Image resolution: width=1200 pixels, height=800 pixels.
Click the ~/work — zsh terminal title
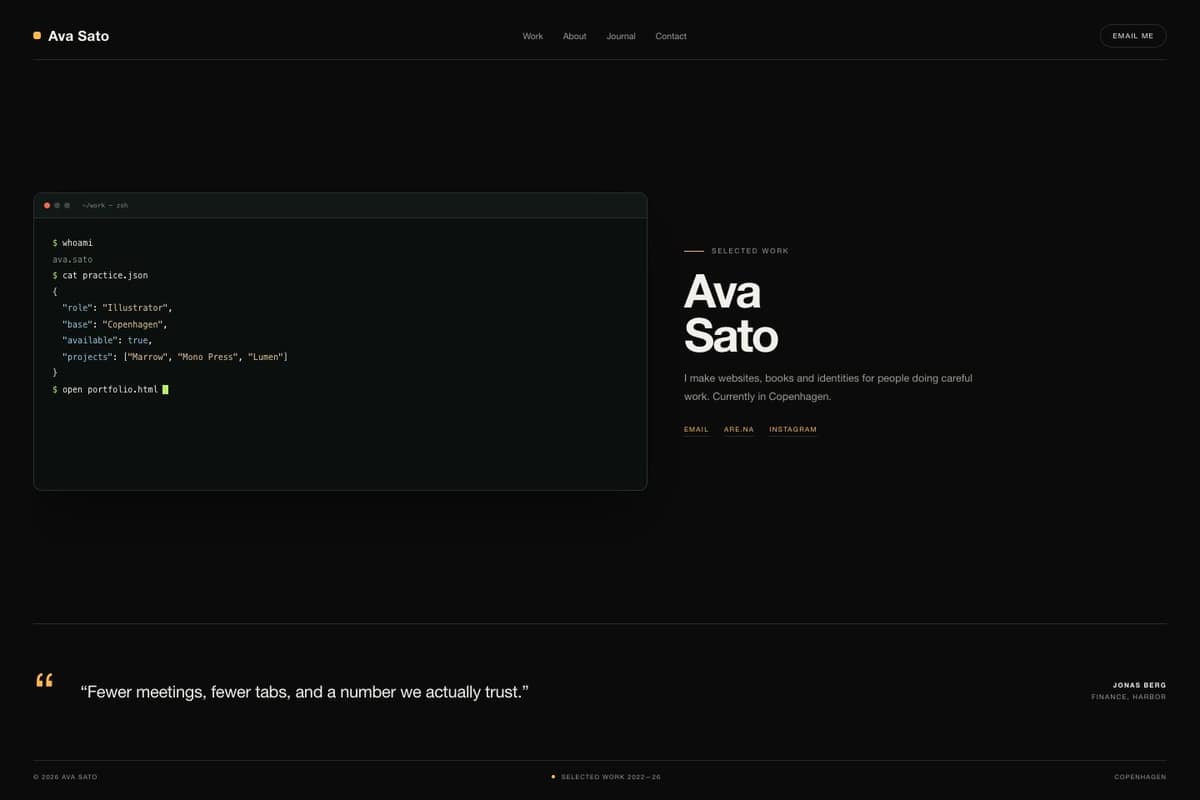[x=105, y=205]
